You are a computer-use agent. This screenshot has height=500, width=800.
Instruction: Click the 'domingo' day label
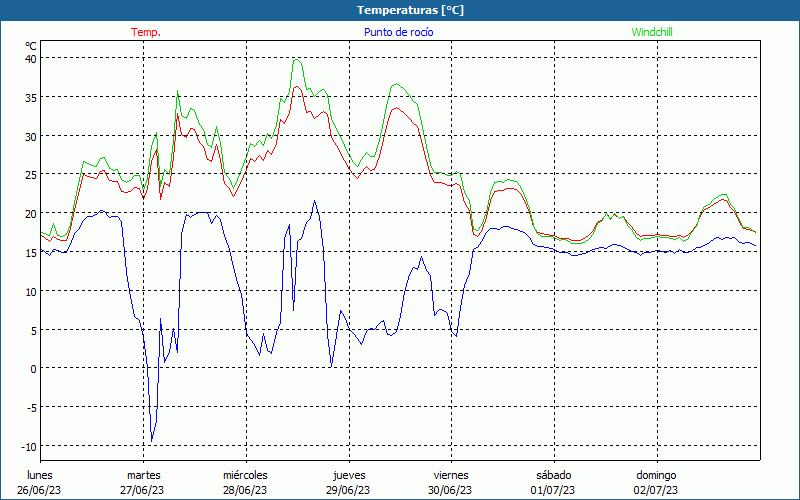pyautogui.click(x=656, y=475)
